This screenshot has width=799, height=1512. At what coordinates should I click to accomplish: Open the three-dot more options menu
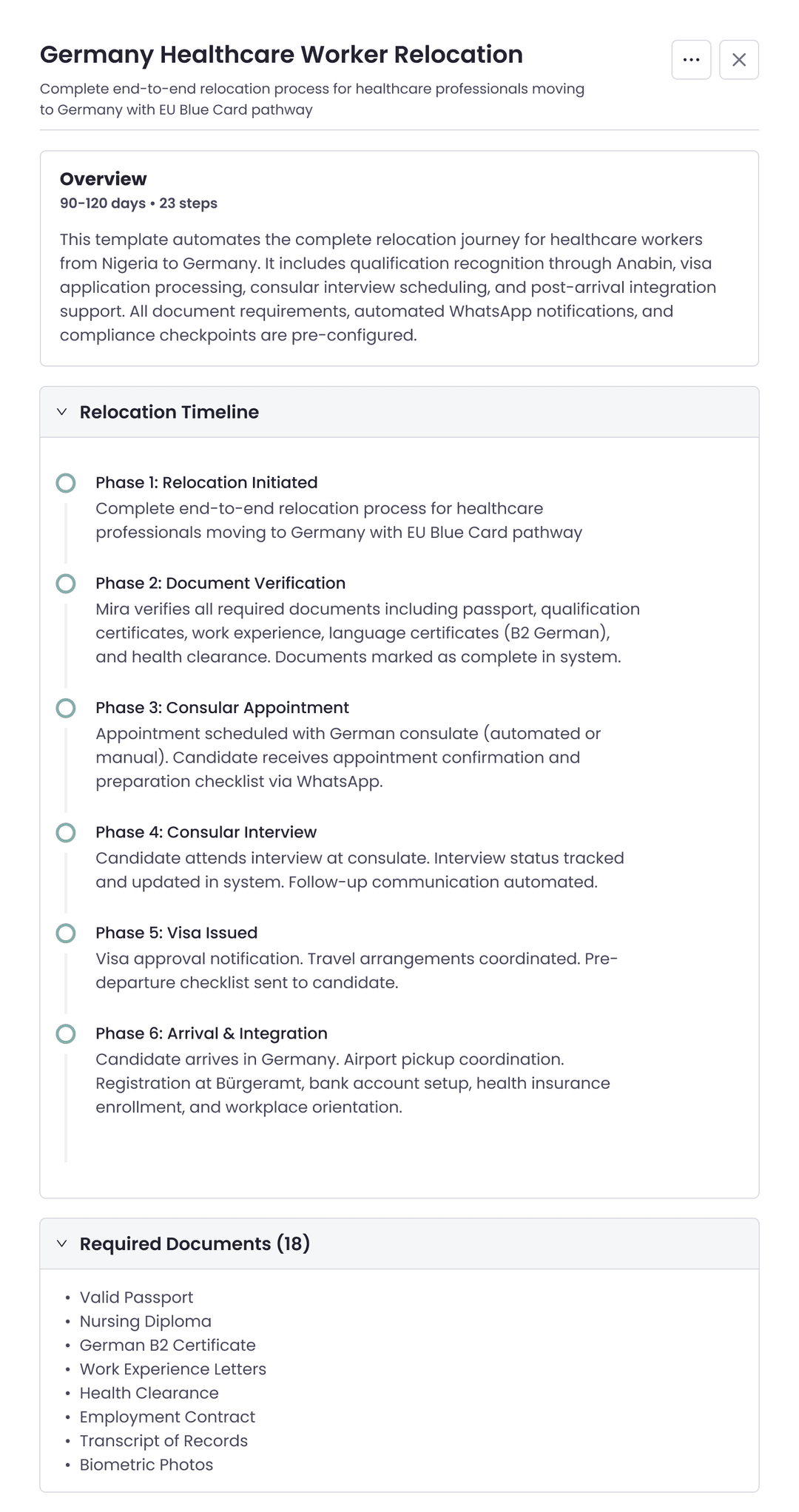691,60
